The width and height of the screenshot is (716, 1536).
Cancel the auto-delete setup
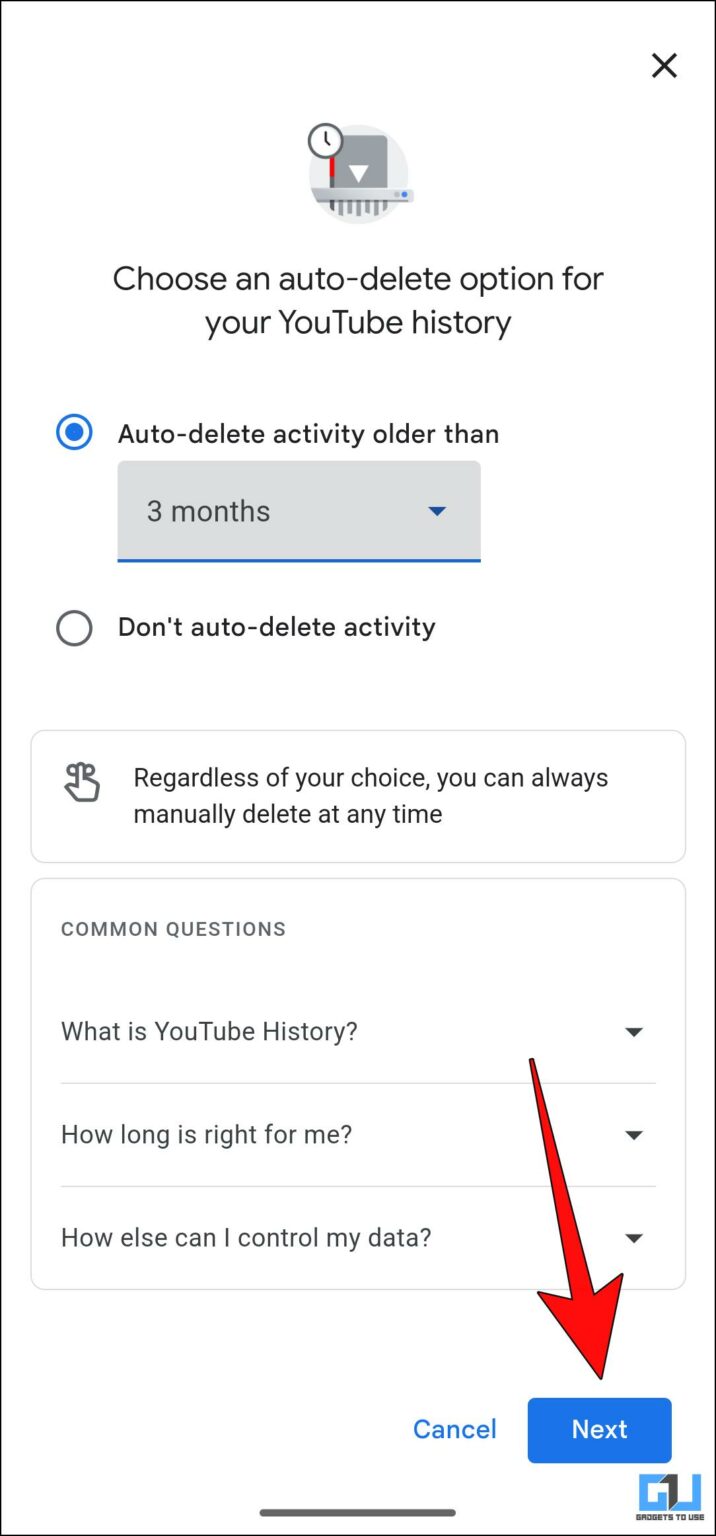[x=455, y=1429]
